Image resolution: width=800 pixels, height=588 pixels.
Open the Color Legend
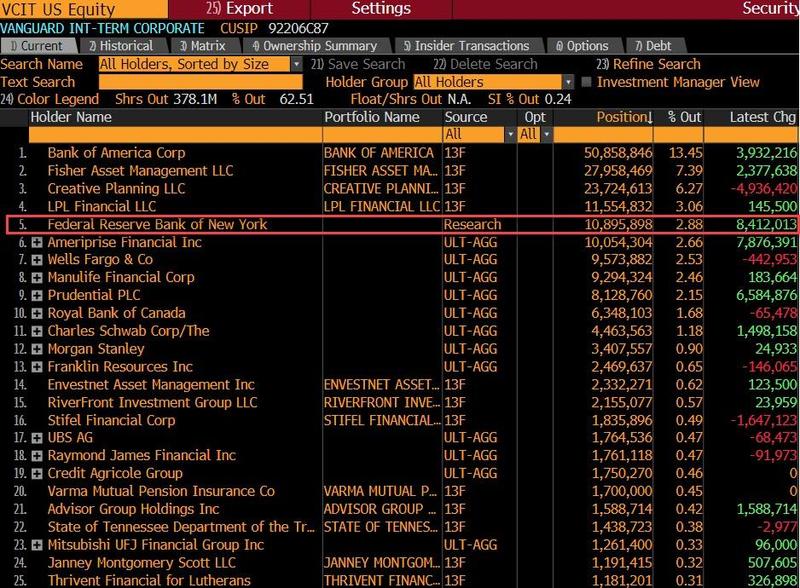pyautogui.click(x=49, y=100)
